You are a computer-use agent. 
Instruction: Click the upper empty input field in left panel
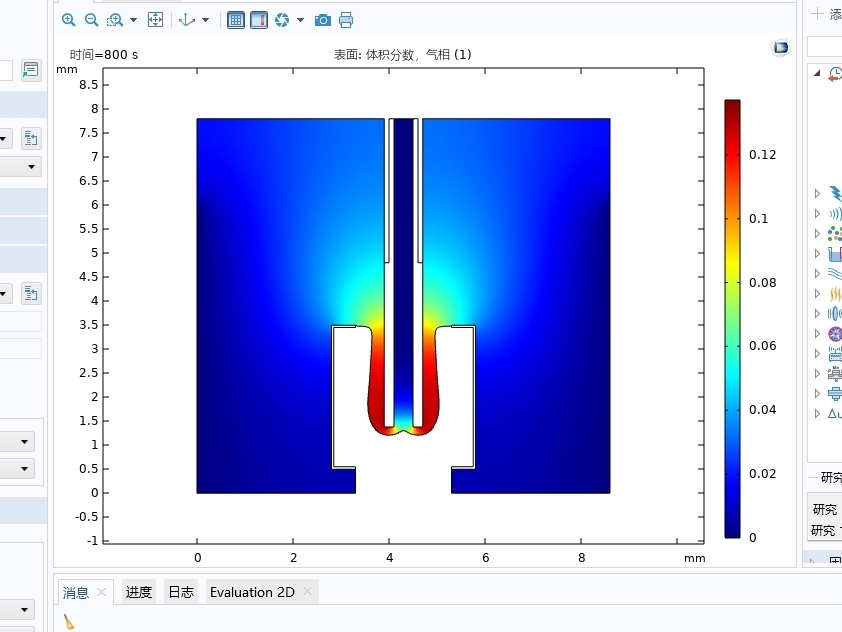[20, 321]
